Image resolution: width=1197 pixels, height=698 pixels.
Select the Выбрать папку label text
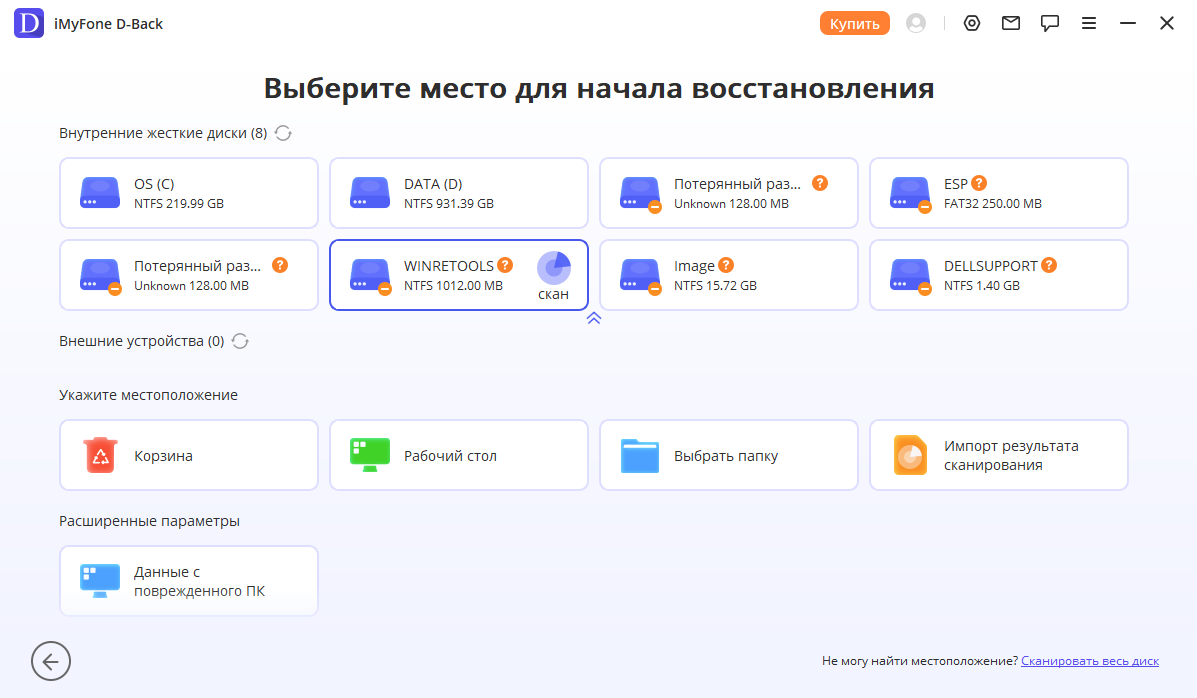pyautogui.click(x=726, y=456)
